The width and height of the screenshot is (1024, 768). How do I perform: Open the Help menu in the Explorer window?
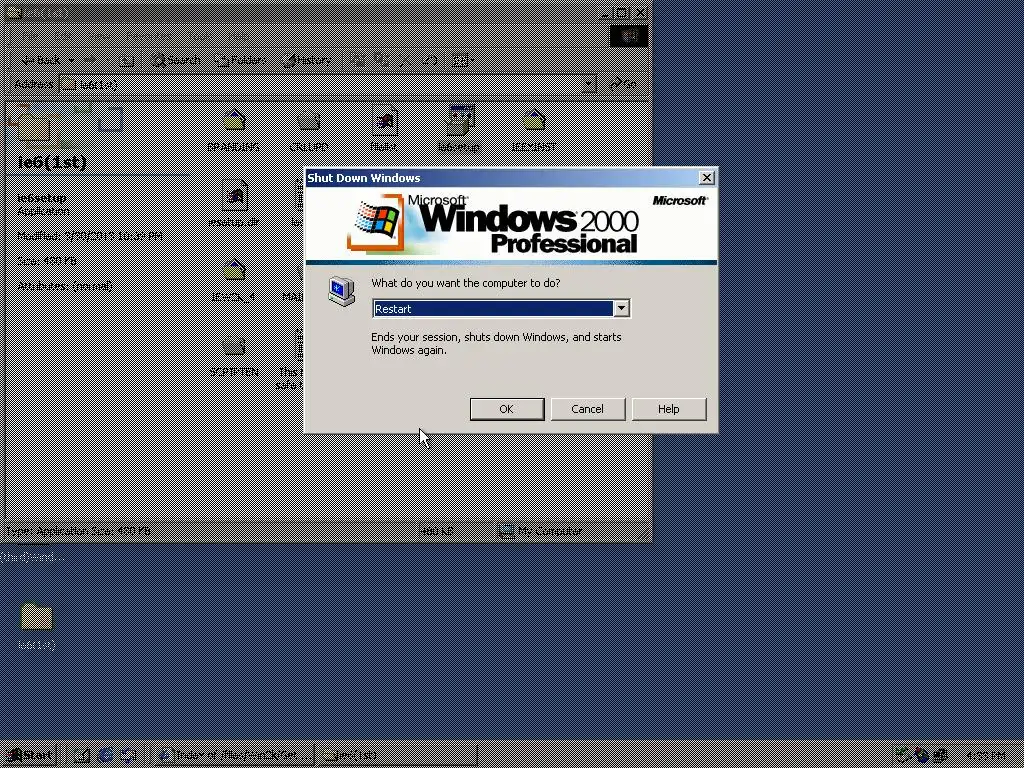pyautogui.click(x=238, y=36)
